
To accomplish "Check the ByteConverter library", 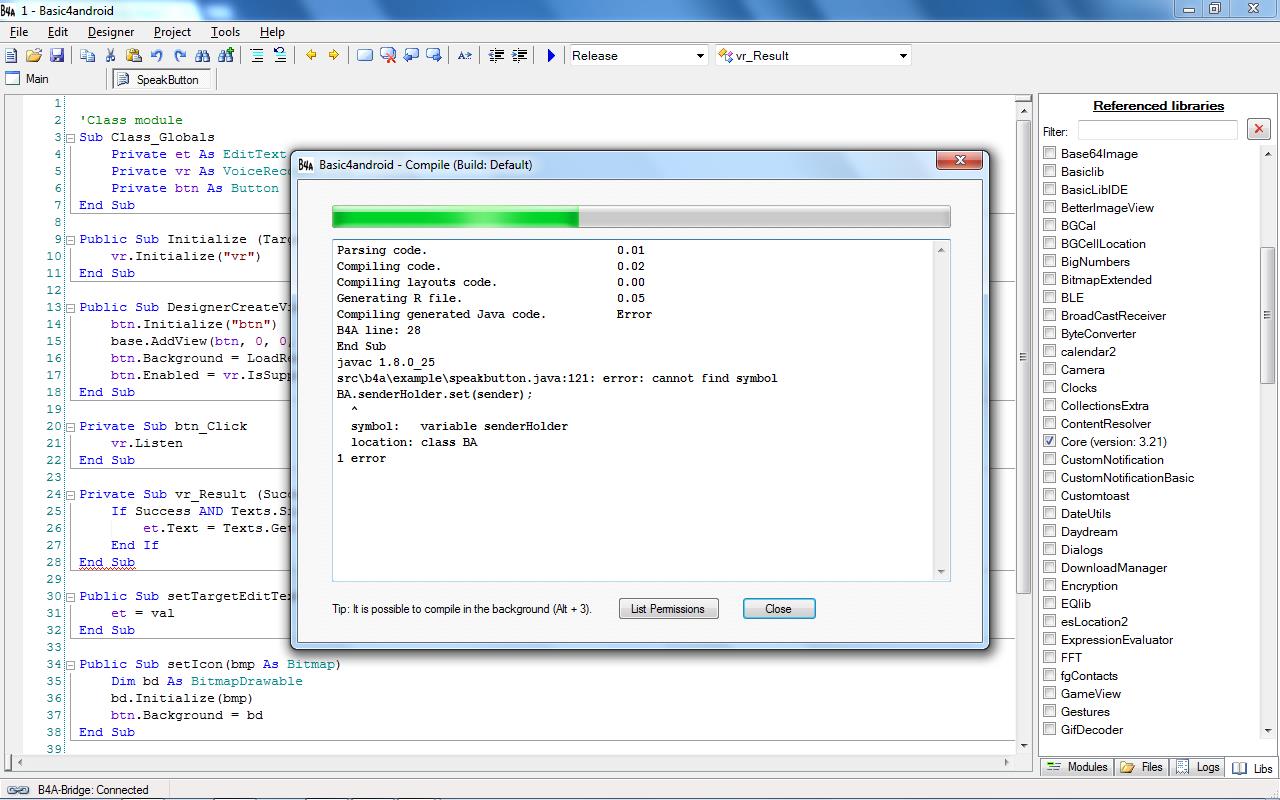I will click(x=1049, y=333).
